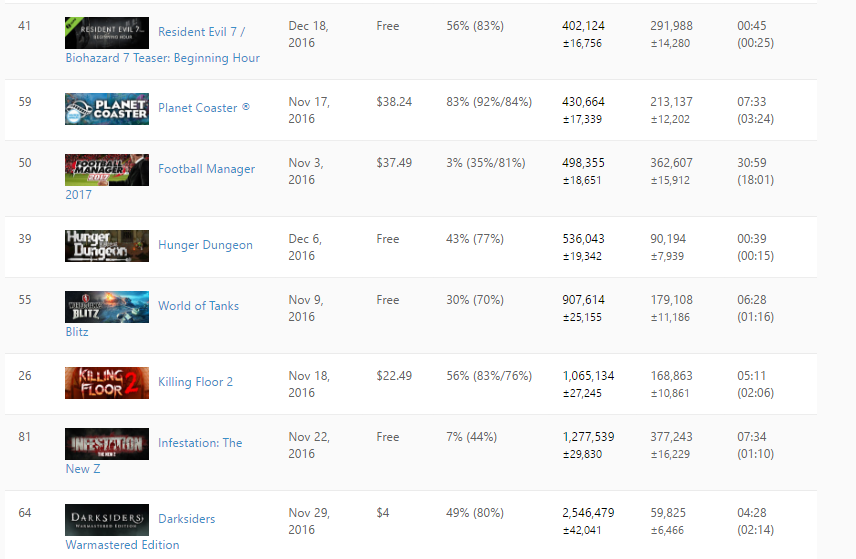Select the Hunger Dungeon thumbnail image
The width and height of the screenshot is (856, 559).
107,246
